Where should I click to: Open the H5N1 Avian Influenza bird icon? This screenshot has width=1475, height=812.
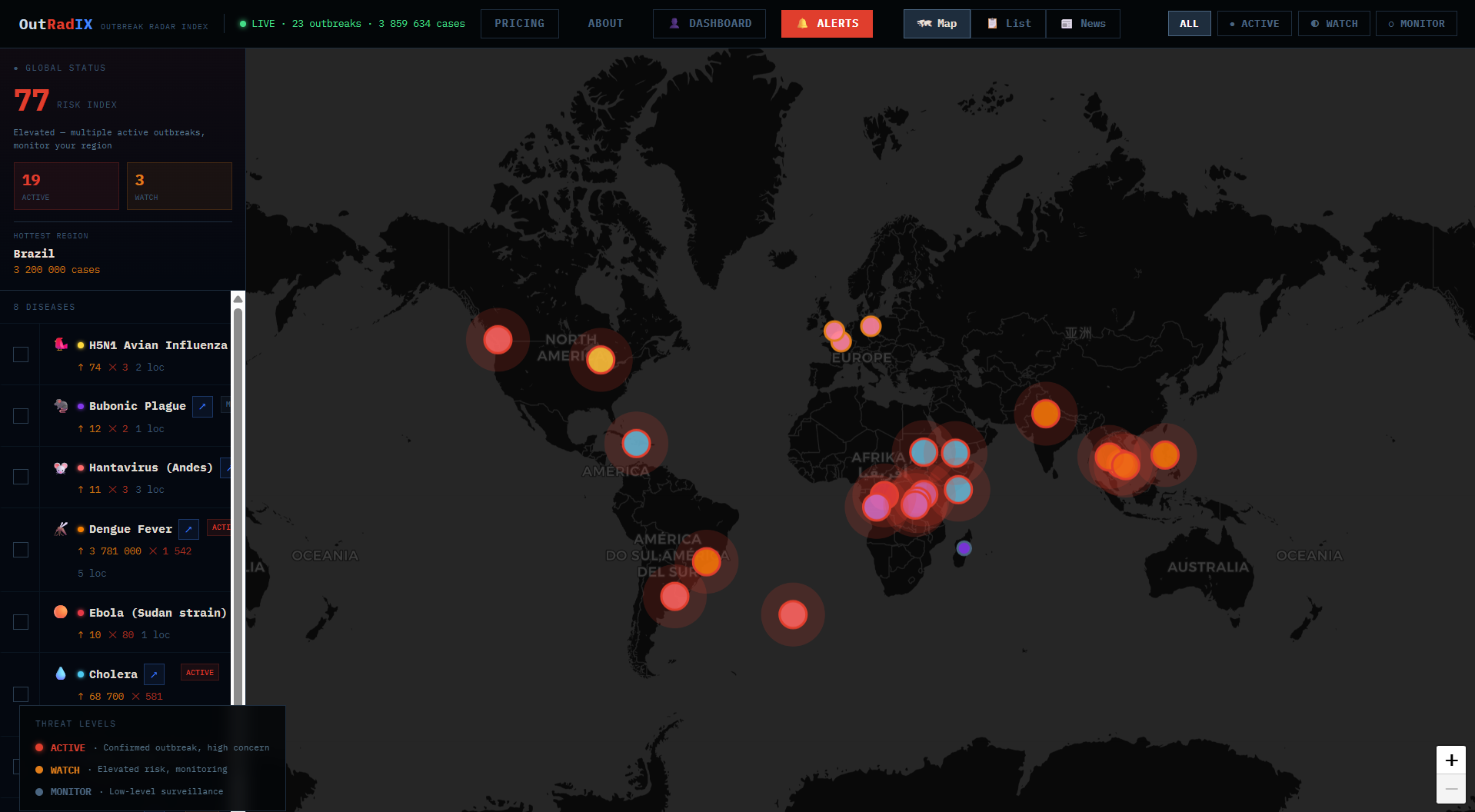pos(61,344)
